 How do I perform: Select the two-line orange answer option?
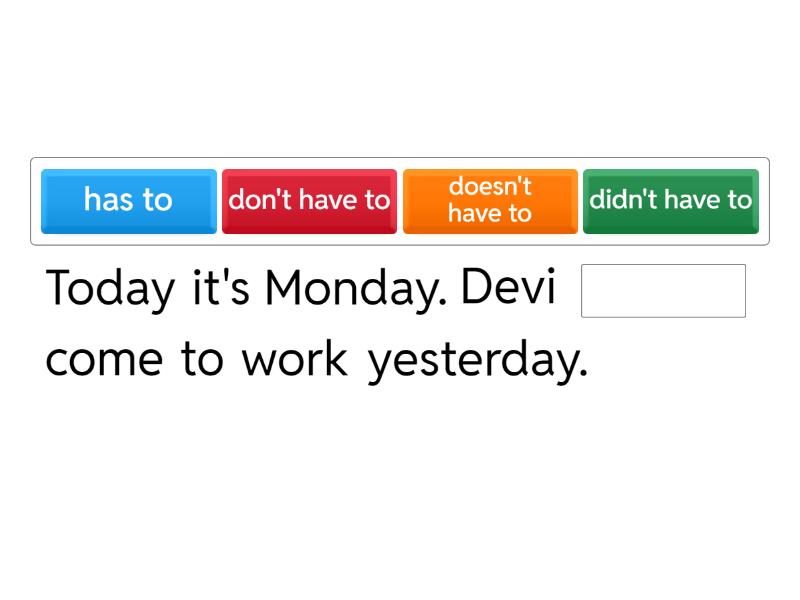point(490,200)
